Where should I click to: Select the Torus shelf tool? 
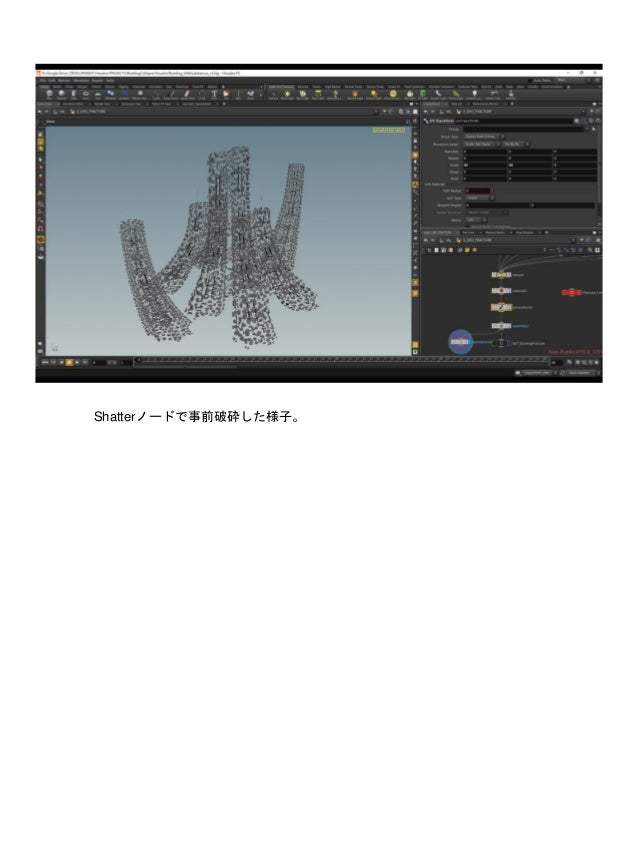tap(86, 94)
